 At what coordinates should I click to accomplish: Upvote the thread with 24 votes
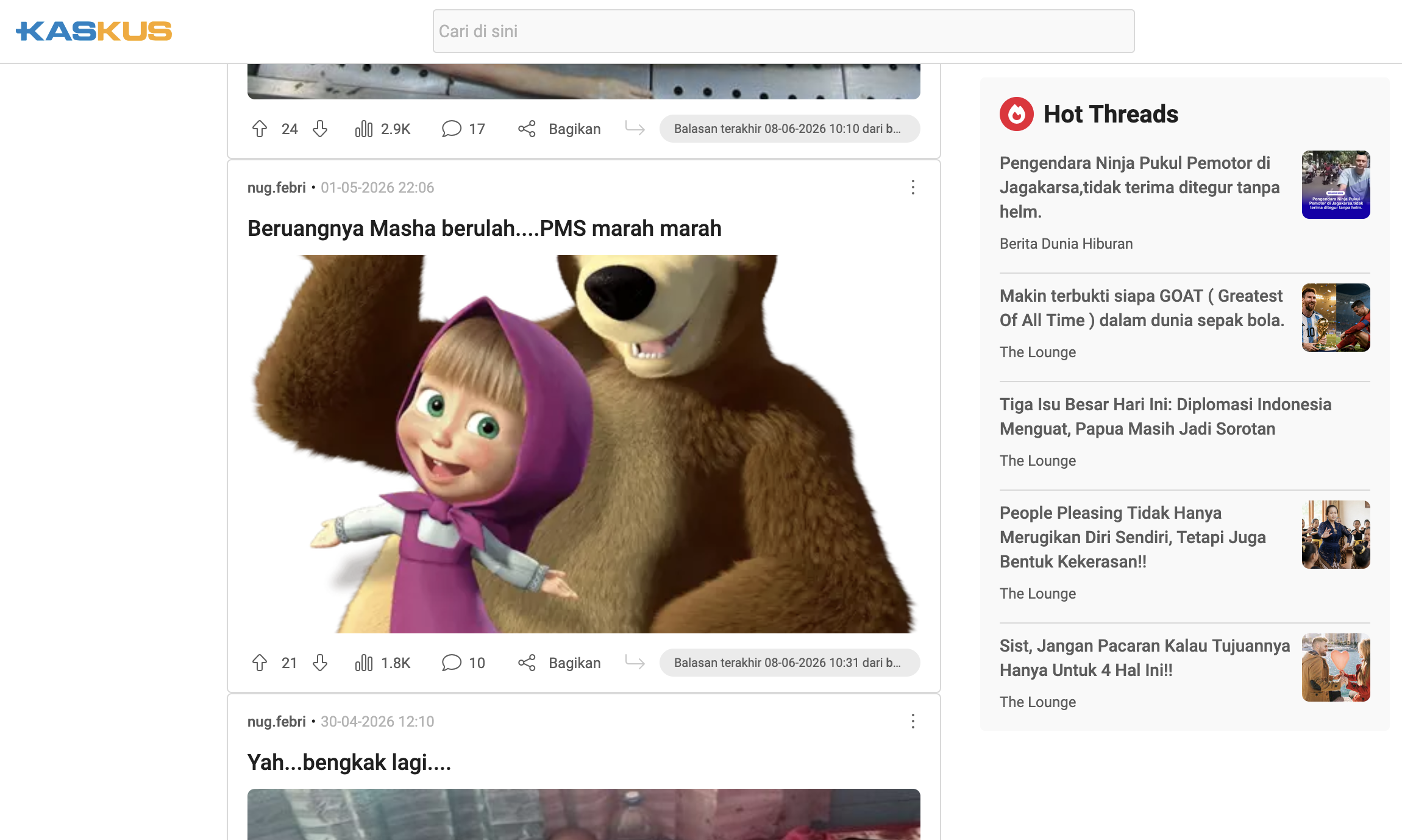(x=260, y=129)
